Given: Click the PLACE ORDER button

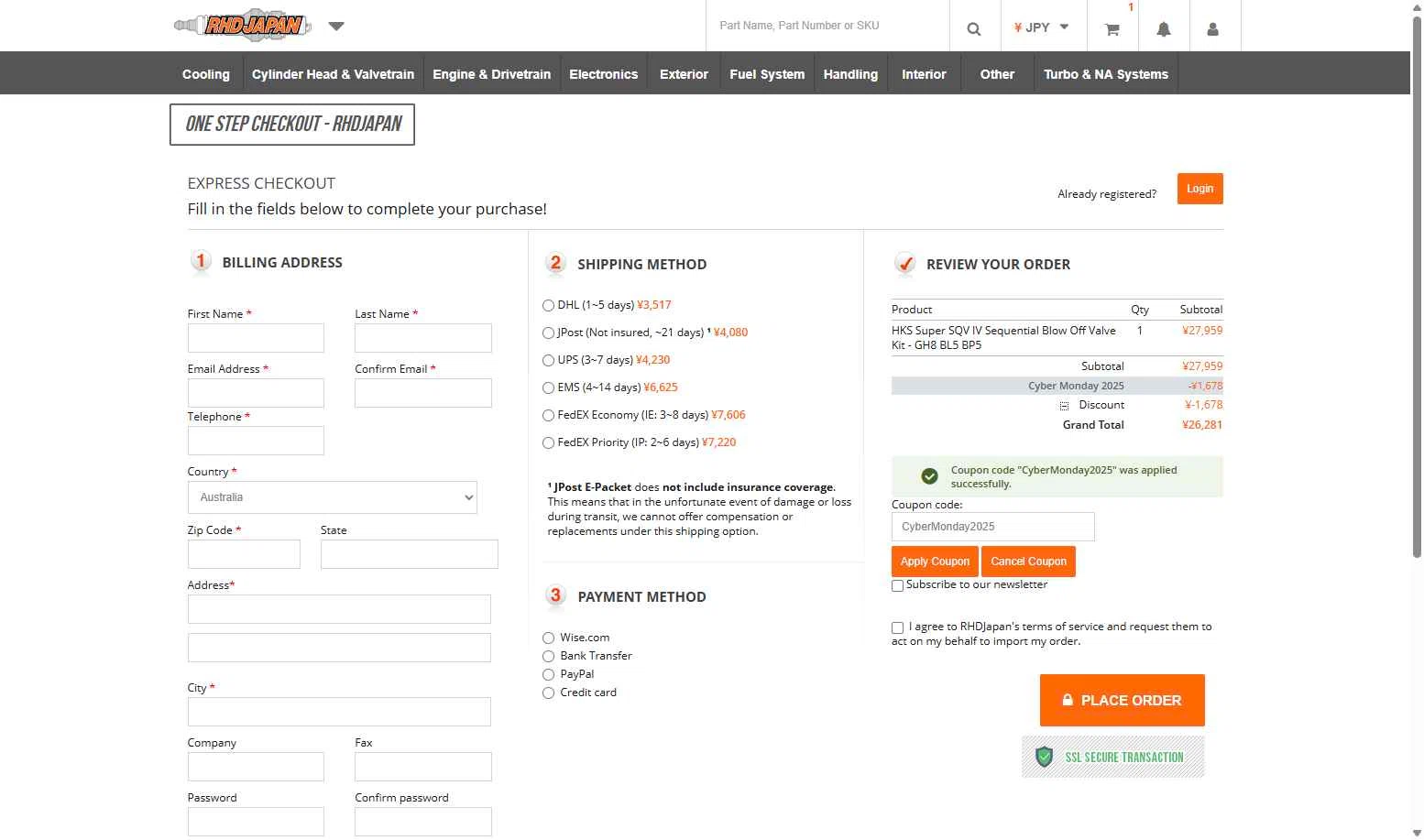Looking at the screenshot, I should point(1123,700).
